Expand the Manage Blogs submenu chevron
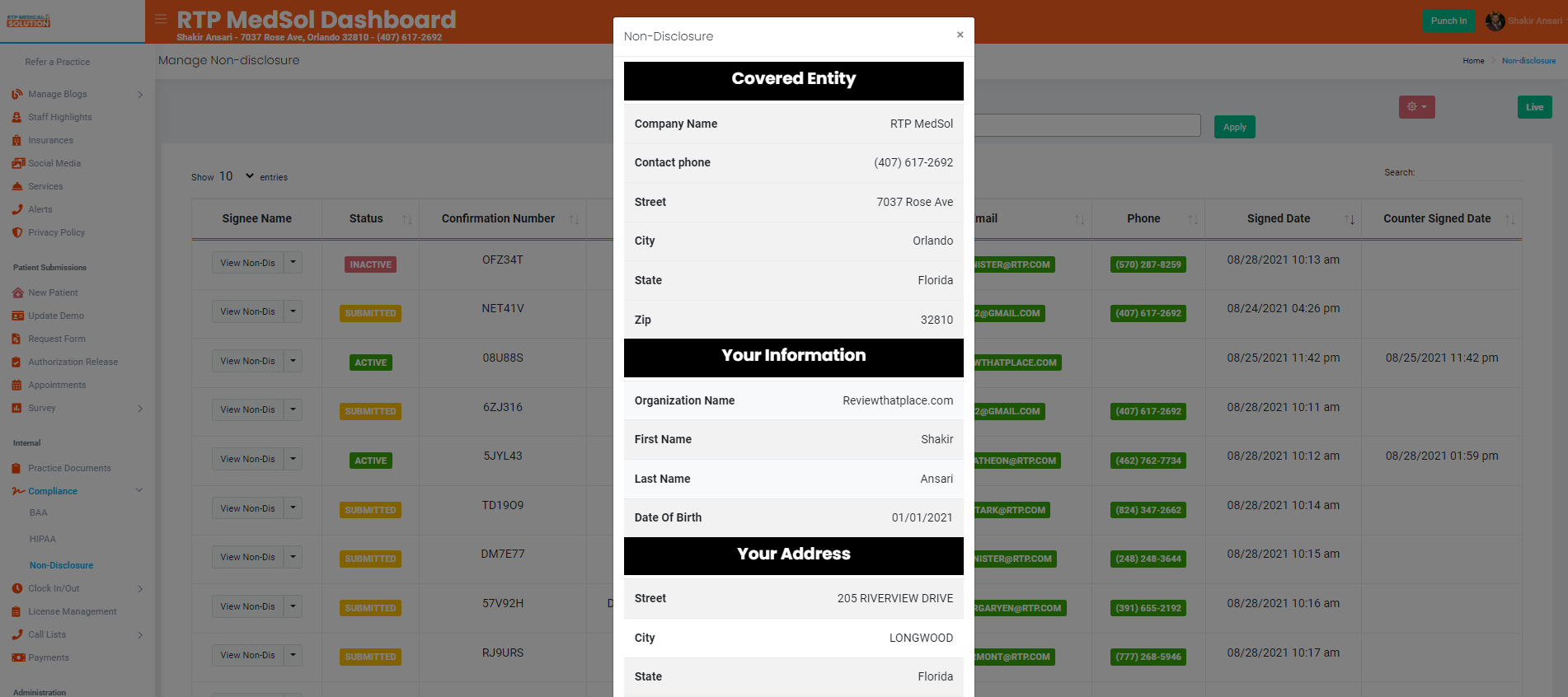1568x697 pixels. (x=140, y=95)
